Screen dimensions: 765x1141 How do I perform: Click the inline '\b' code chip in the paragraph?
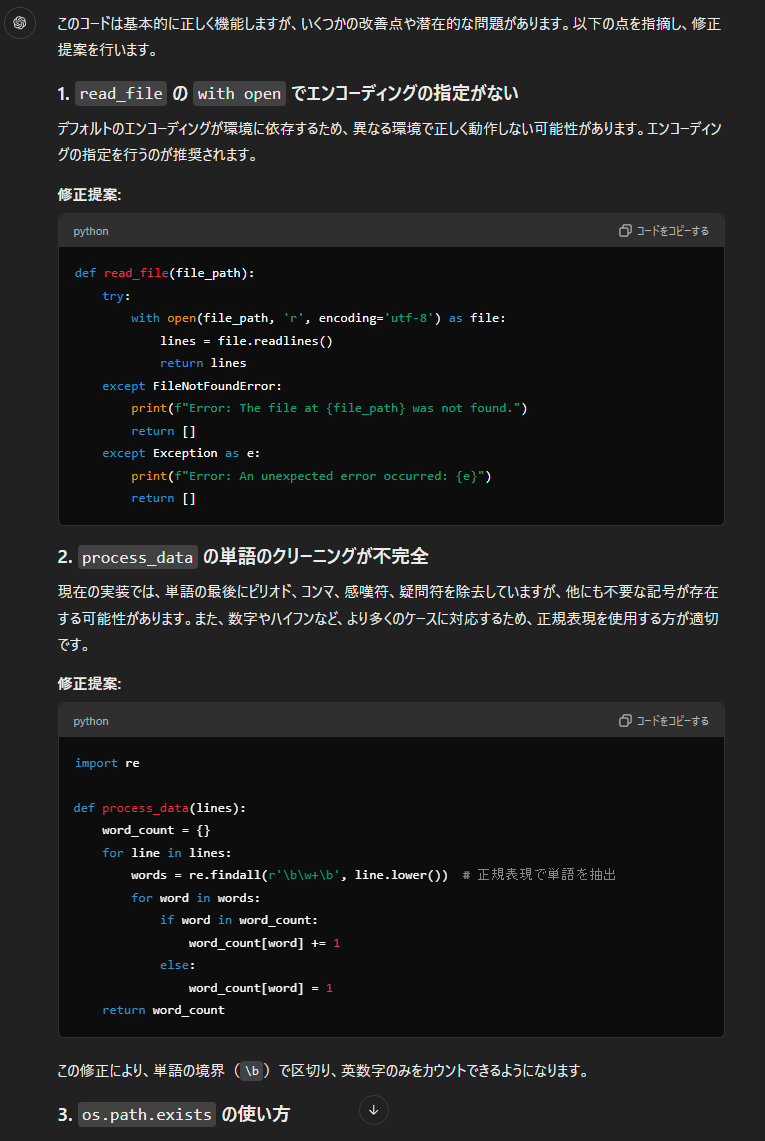252,1071
